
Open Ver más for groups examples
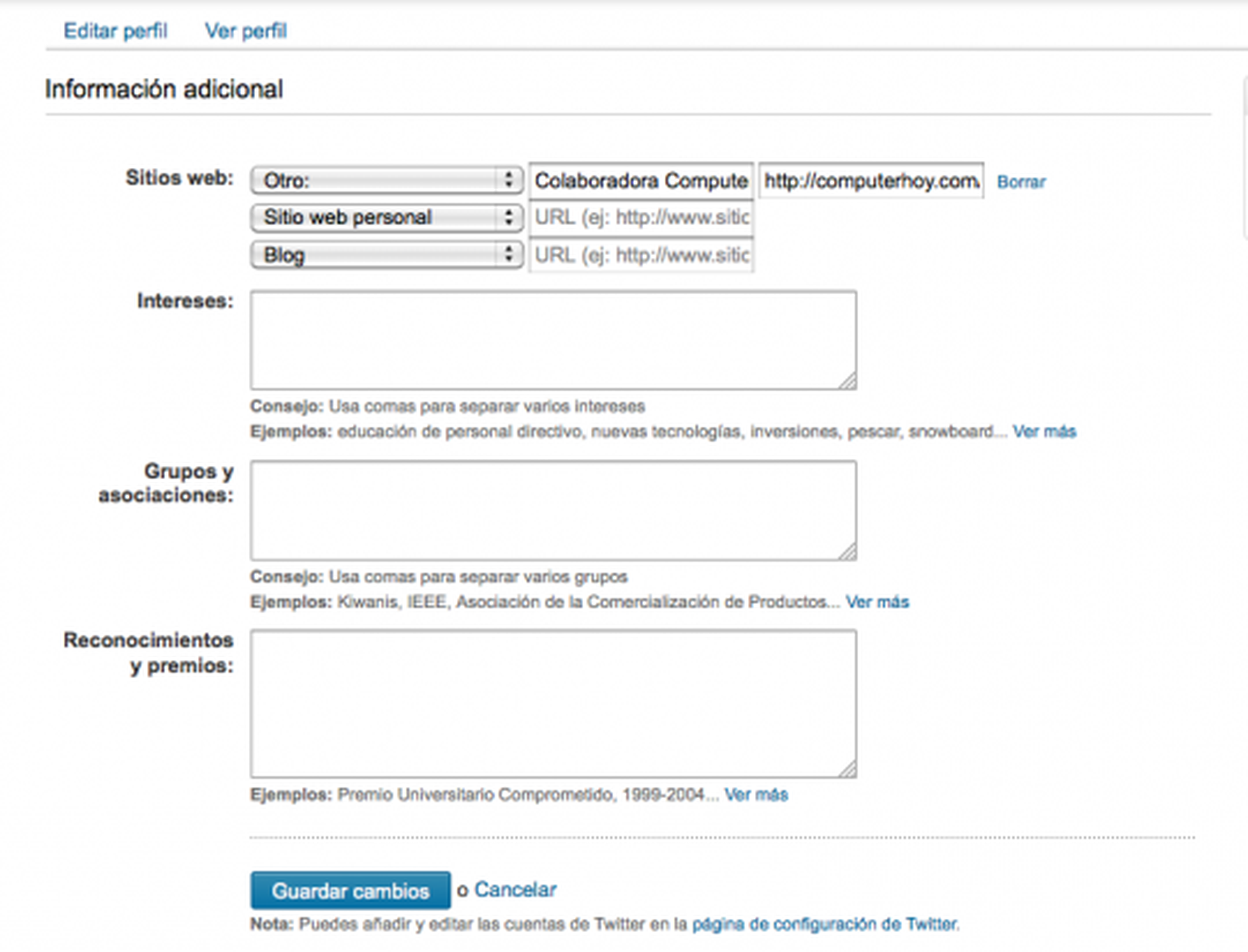(x=877, y=602)
